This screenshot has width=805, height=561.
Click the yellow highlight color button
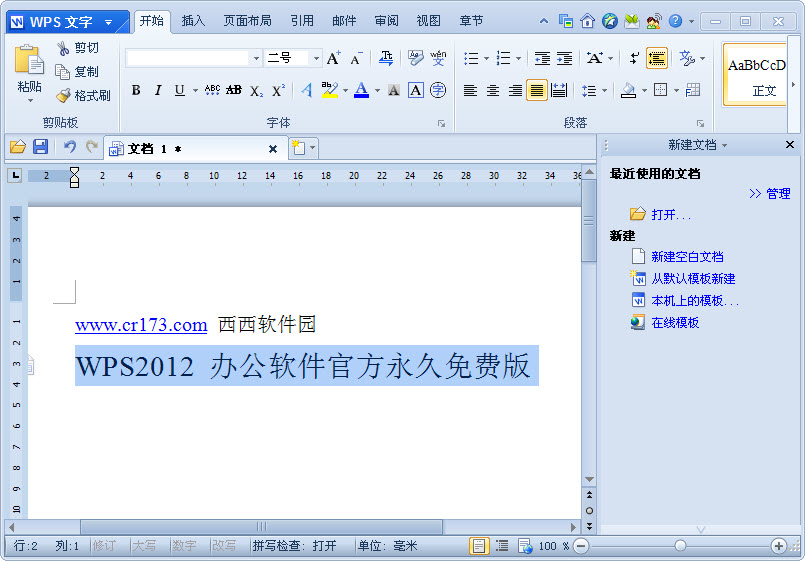(330, 90)
